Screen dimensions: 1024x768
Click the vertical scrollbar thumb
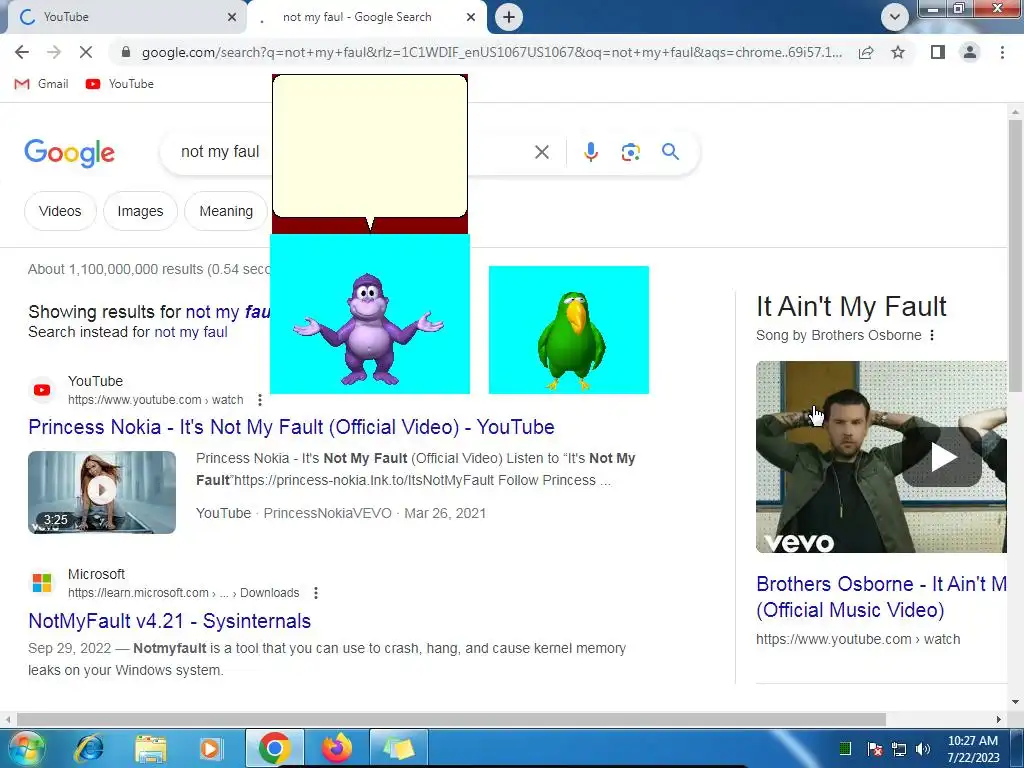tap(1015, 255)
